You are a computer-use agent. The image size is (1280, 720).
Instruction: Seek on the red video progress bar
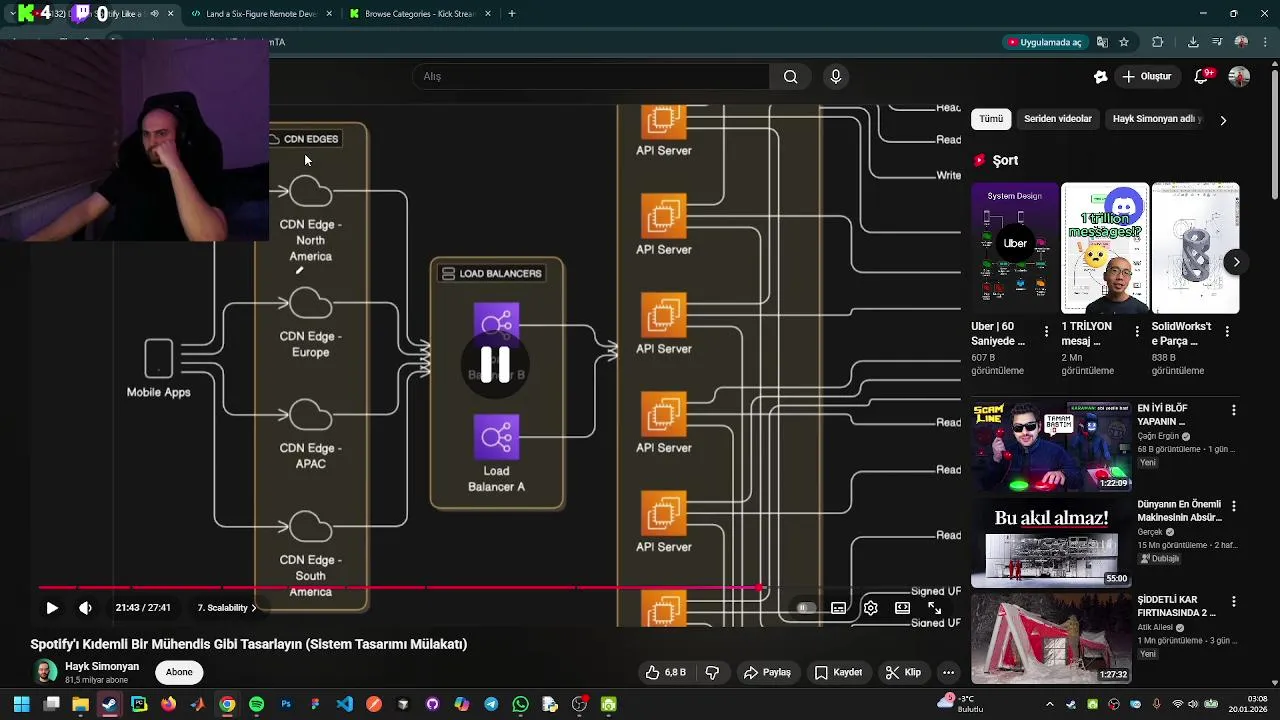coord(500,588)
